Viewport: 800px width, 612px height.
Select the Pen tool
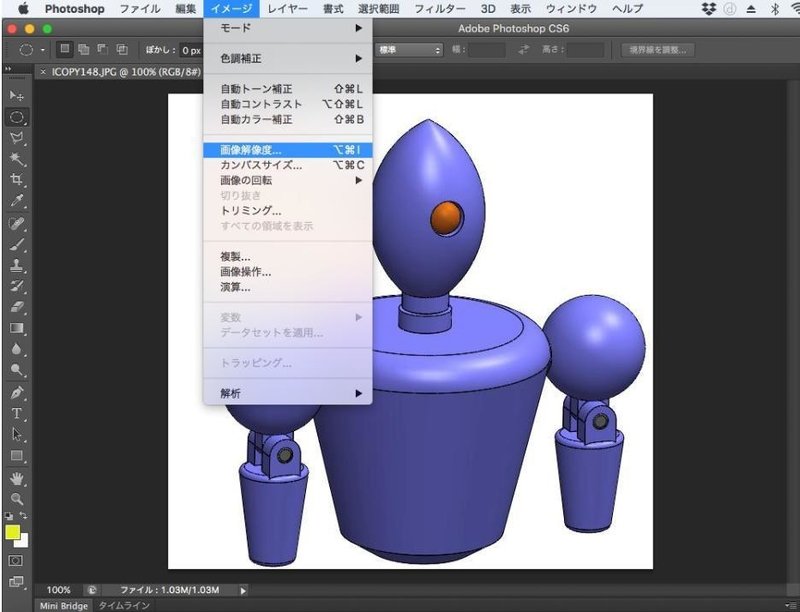[16, 392]
